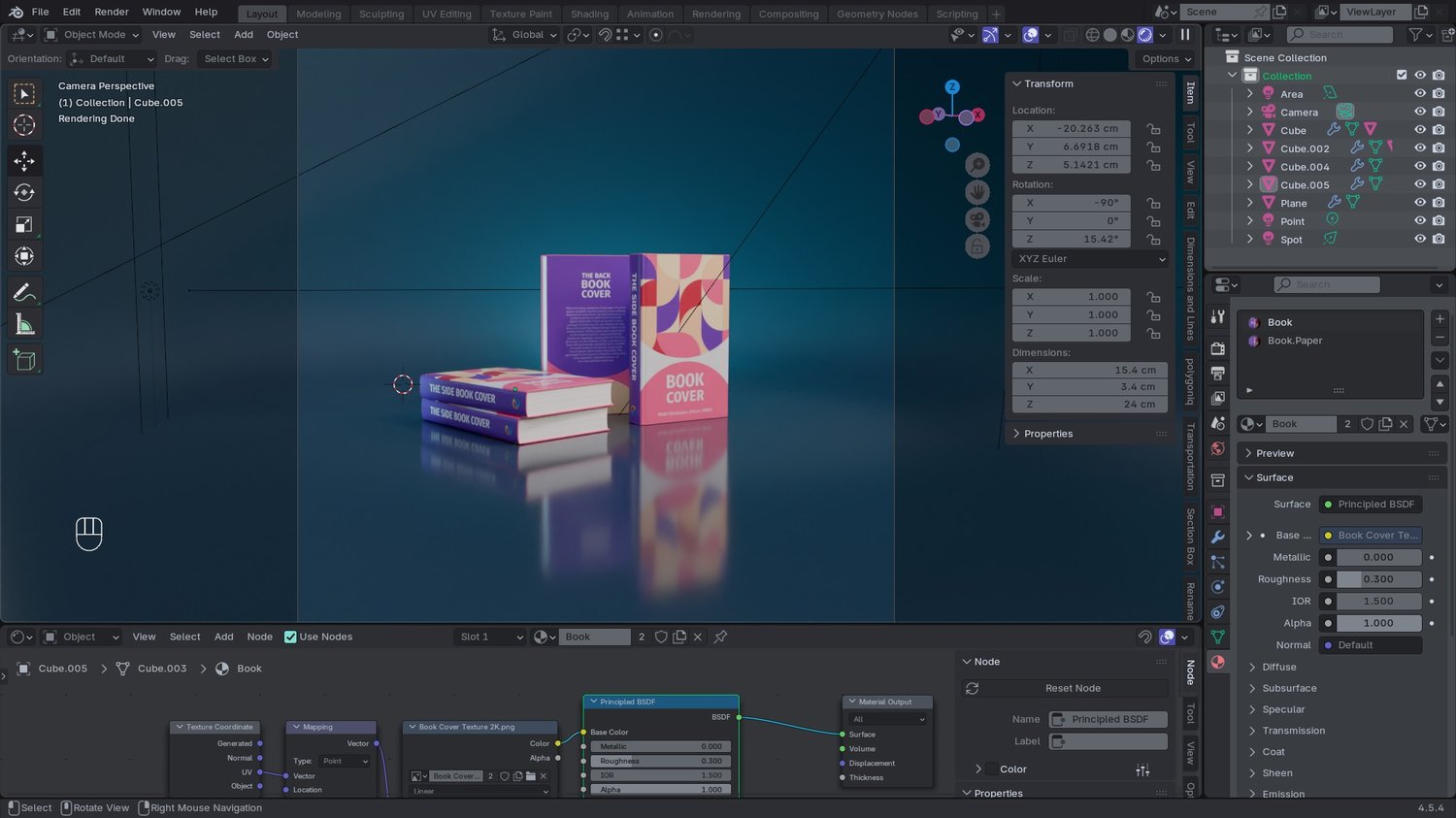
Task: Select the Rotate tool
Action: point(24,192)
